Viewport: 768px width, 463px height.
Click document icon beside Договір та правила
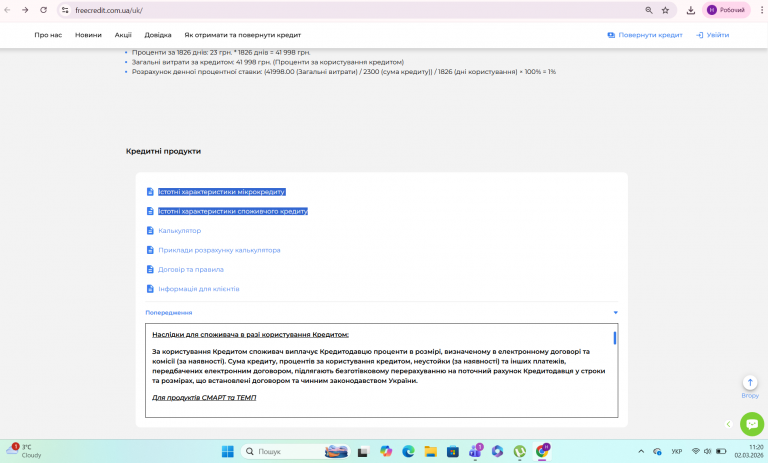(150, 269)
